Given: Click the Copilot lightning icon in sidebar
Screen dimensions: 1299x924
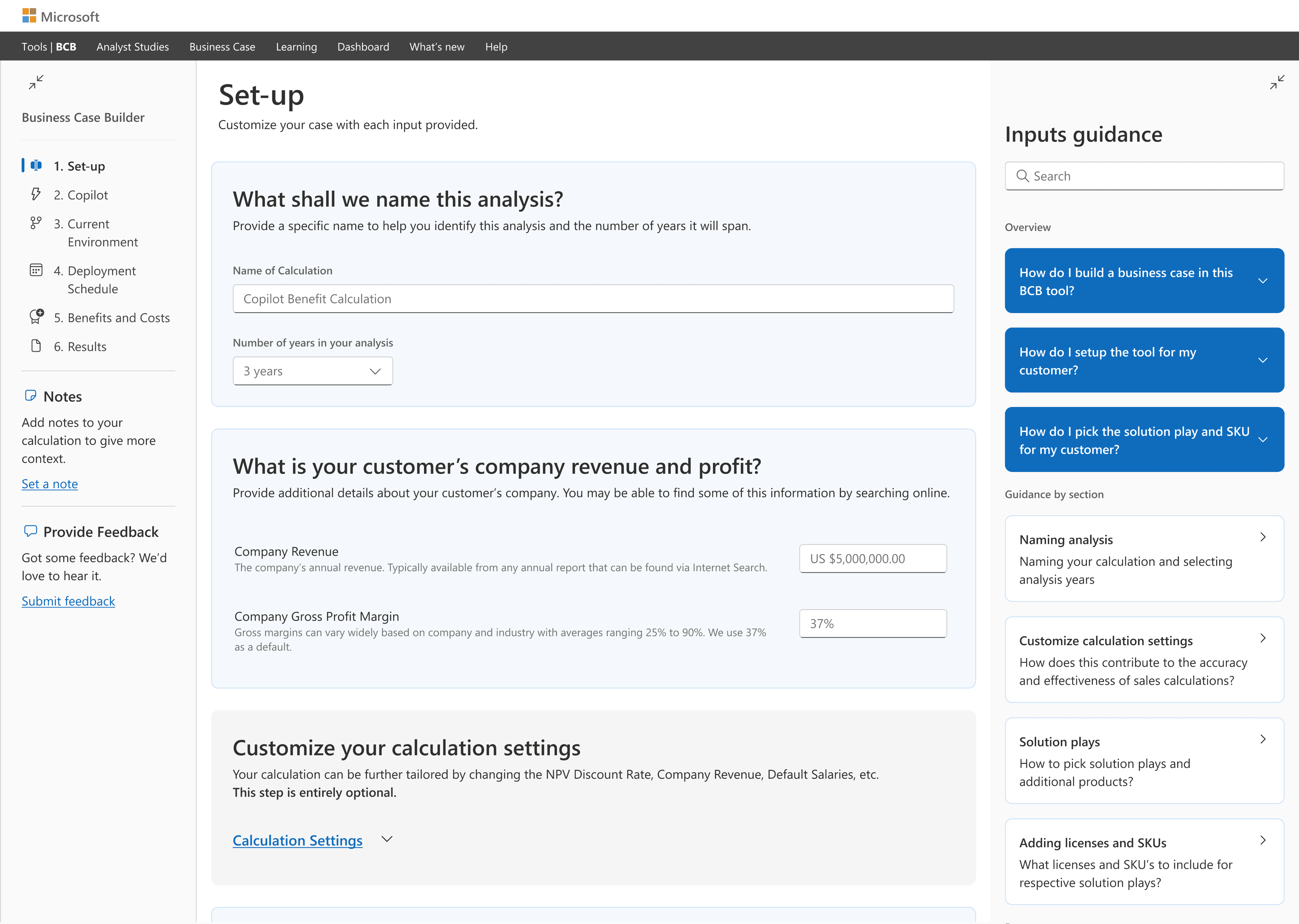Looking at the screenshot, I should 36,194.
